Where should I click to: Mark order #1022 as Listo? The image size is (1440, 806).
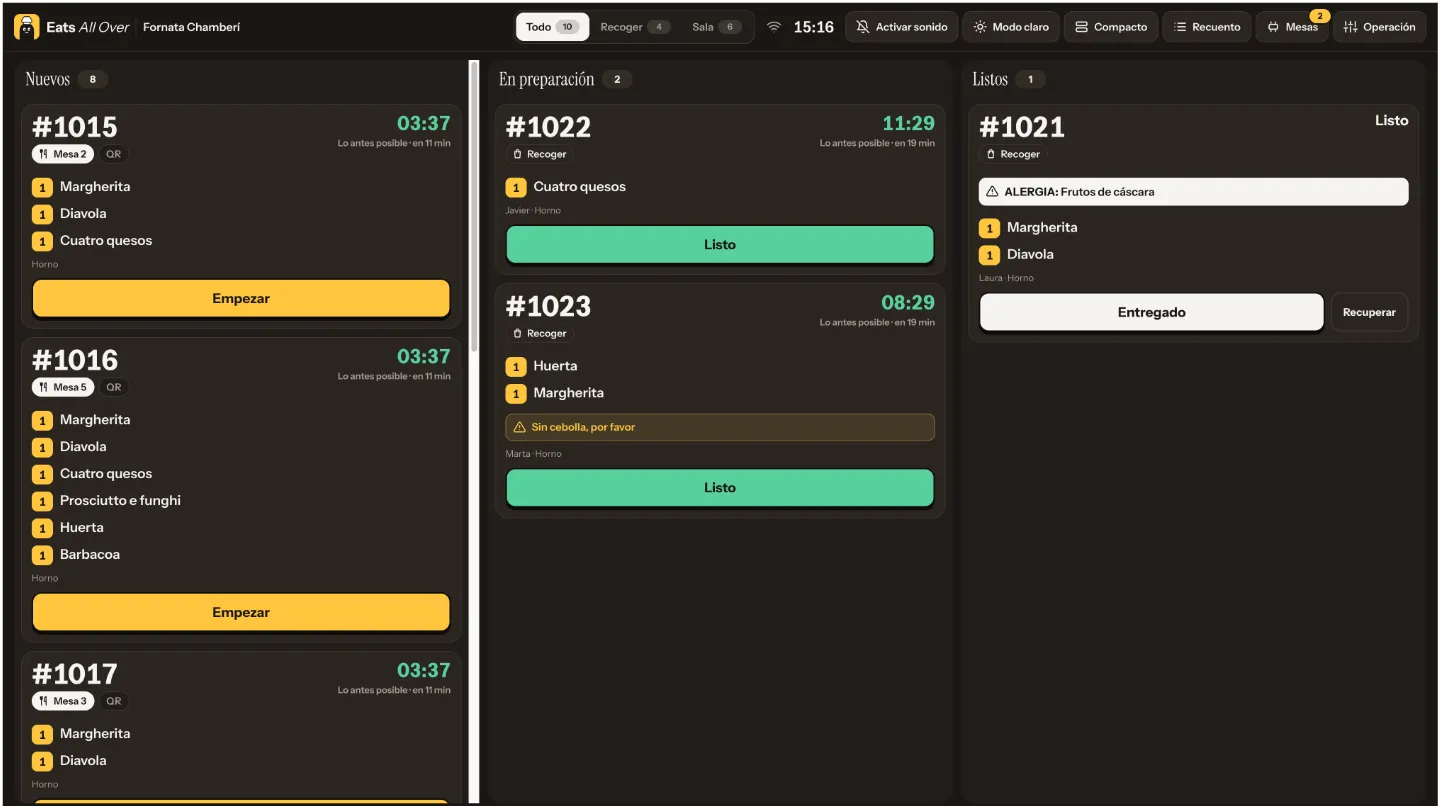pos(720,244)
